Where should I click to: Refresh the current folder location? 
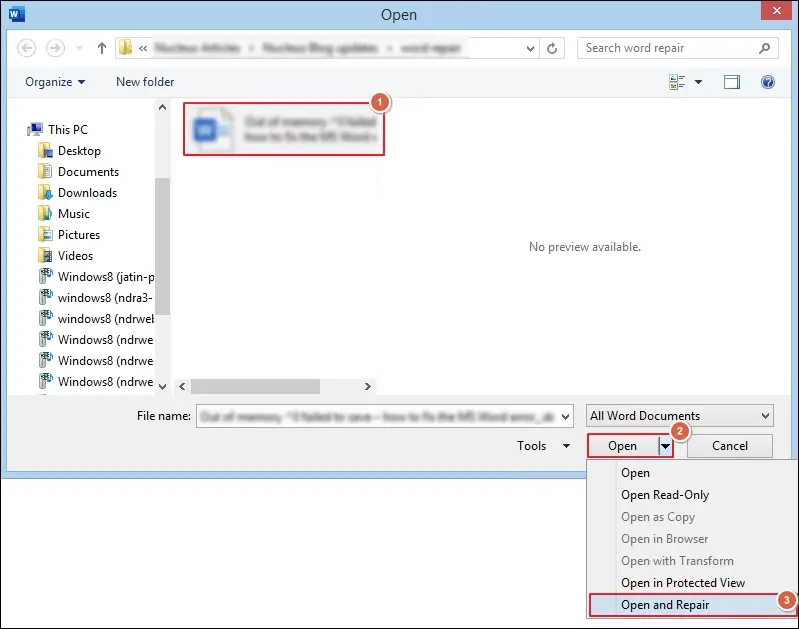pos(552,48)
